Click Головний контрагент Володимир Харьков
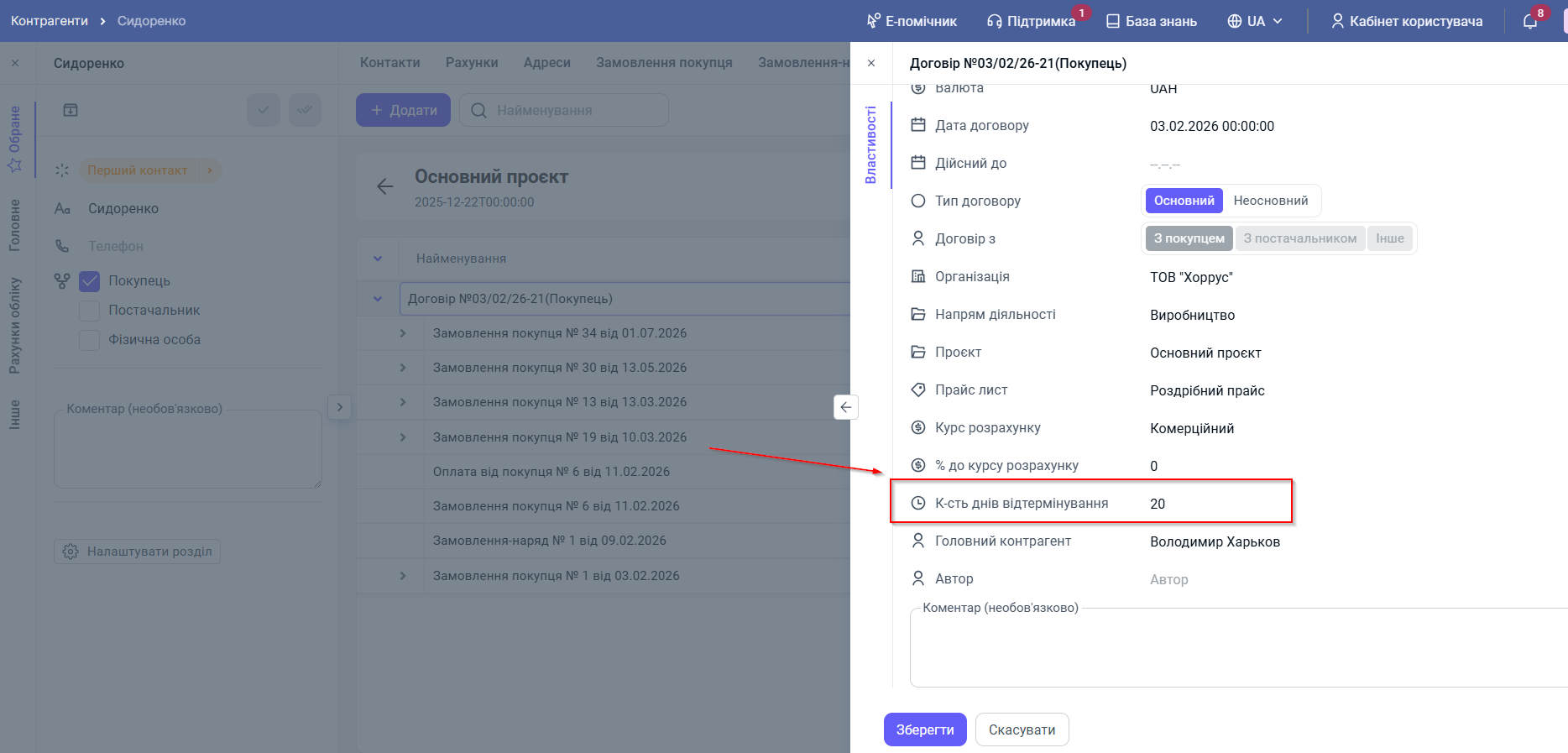The image size is (1568, 753). tap(1215, 541)
